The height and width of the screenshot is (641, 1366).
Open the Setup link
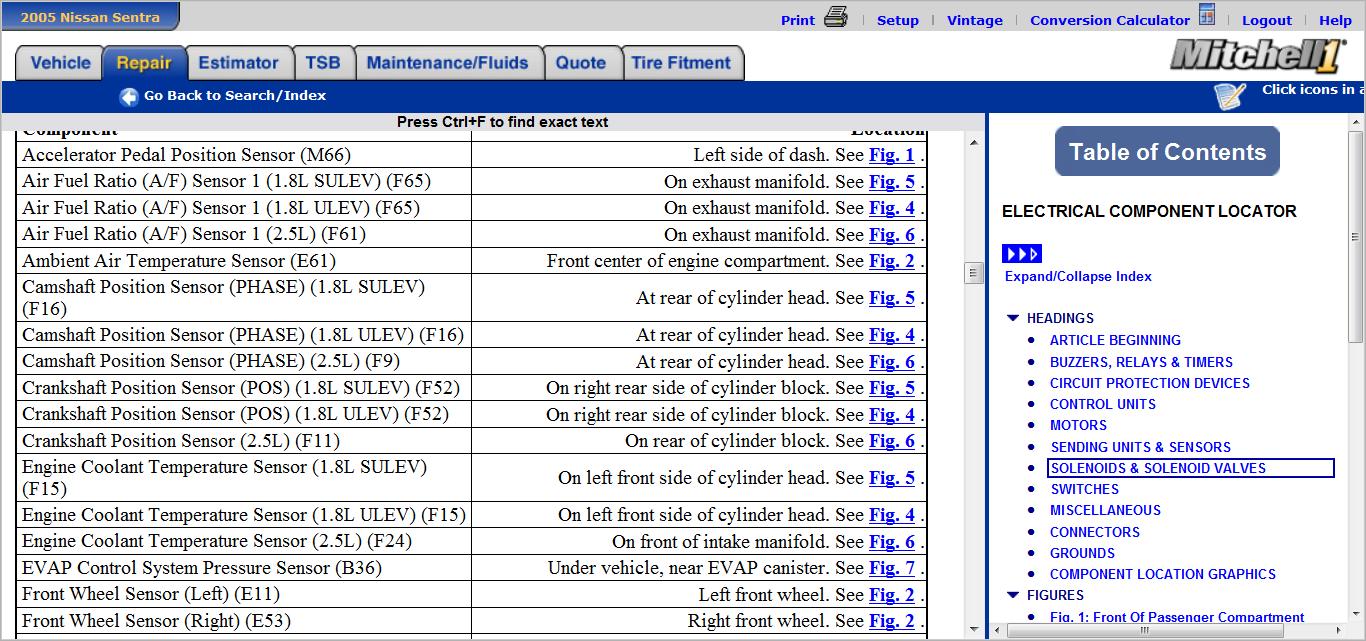click(x=898, y=20)
